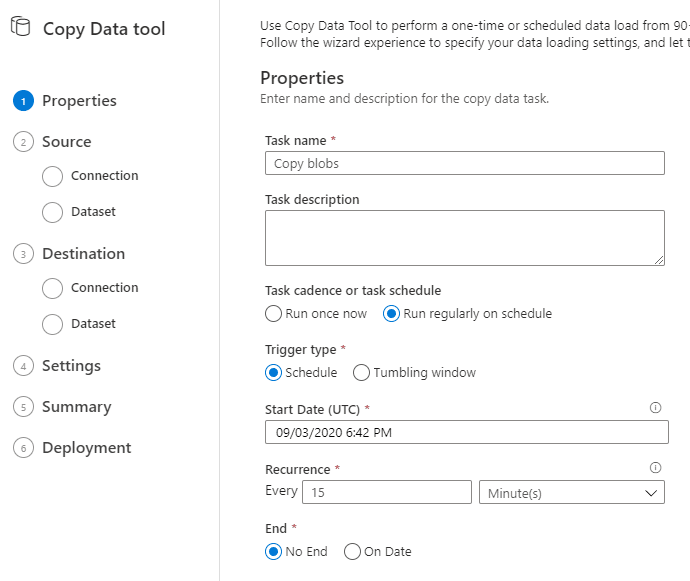Click the Task description resize handle
Screen dimensions: 690x581
tap(659, 260)
